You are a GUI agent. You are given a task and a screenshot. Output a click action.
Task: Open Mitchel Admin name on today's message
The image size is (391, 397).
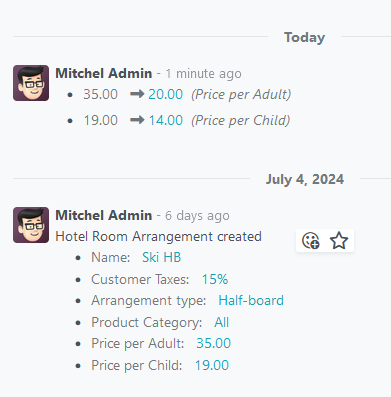coord(104,73)
